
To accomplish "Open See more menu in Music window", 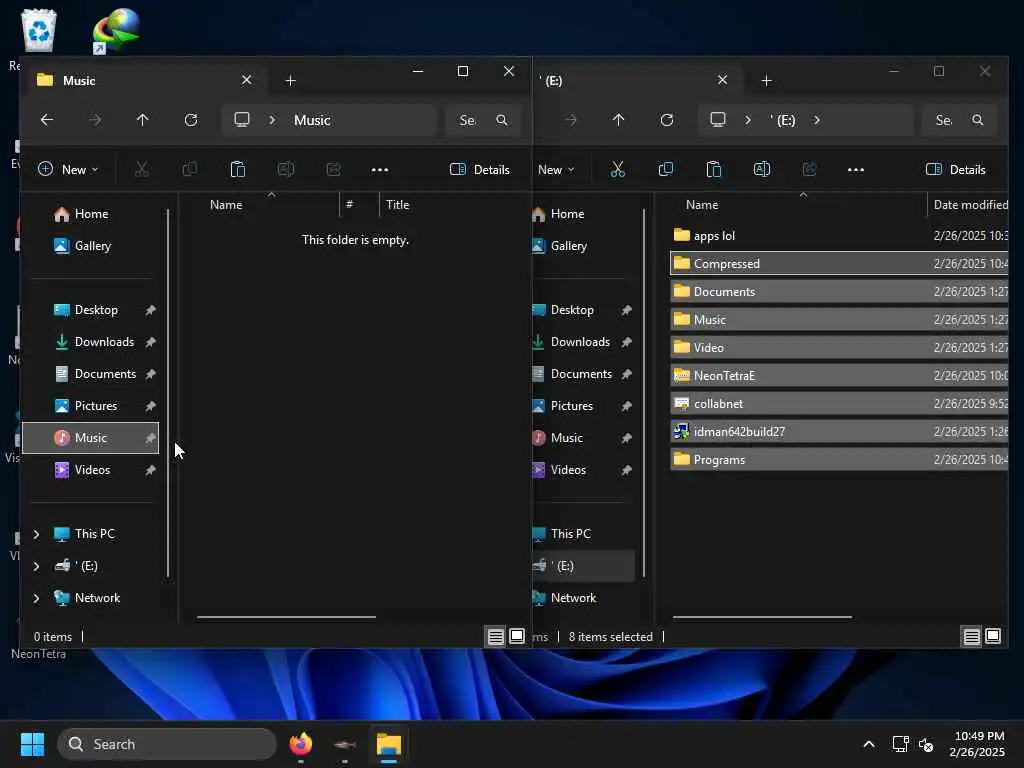I will (x=379, y=170).
